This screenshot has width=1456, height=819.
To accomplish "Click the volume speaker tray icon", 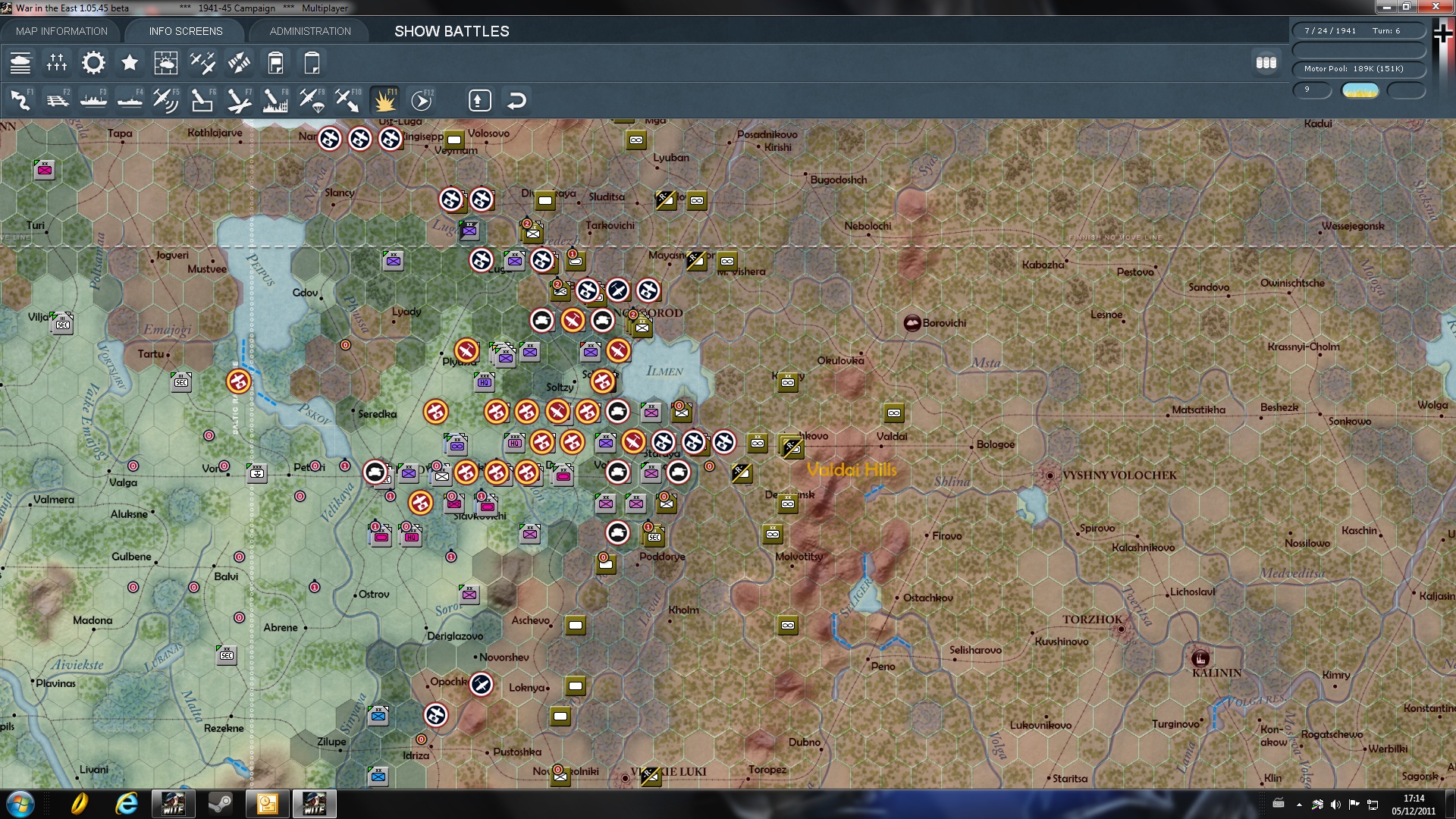I will pos(1335,805).
